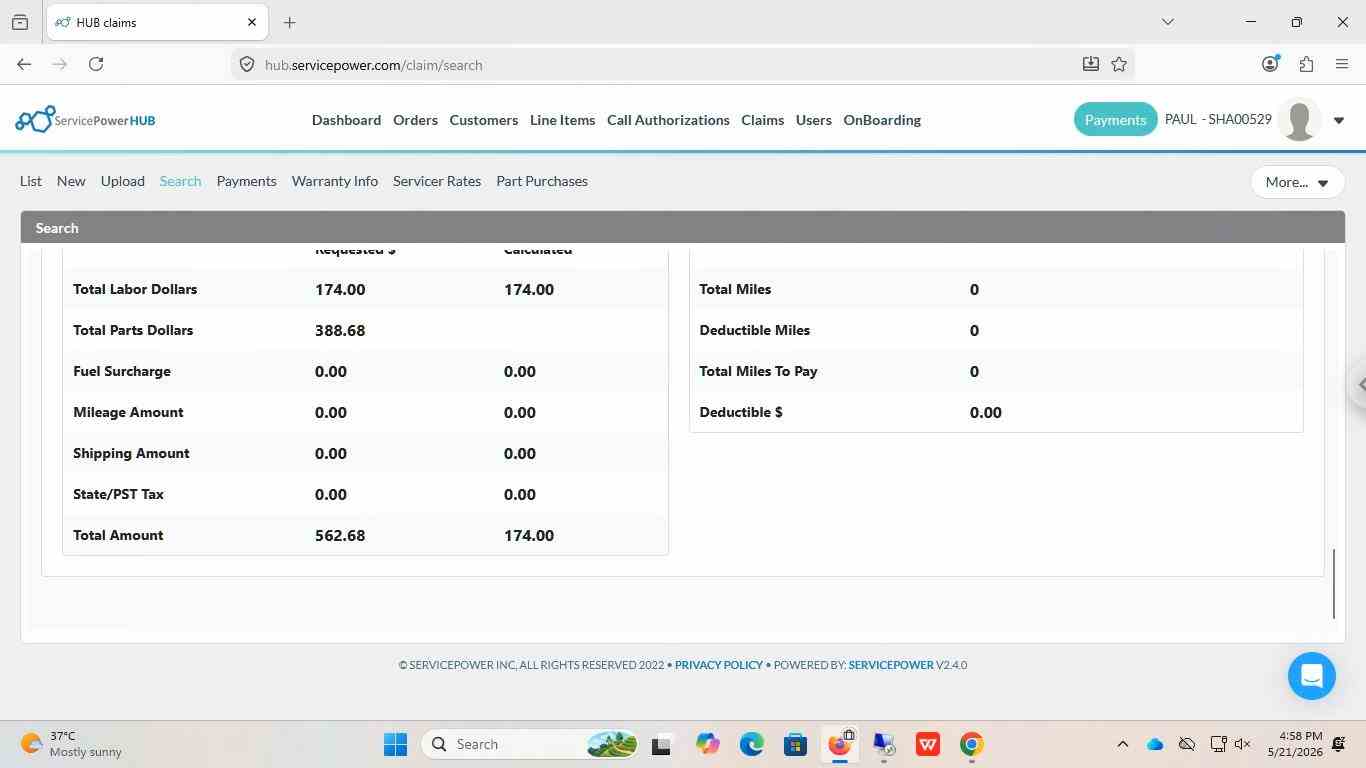This screenshot has height=768, width=1366.
Task: Open the account dropdown arrow beside avatar
Action: (x=1338, y=121)
